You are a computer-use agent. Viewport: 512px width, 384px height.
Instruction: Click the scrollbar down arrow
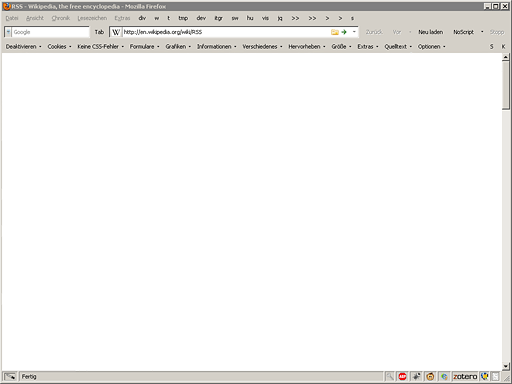tap(506, 366)
